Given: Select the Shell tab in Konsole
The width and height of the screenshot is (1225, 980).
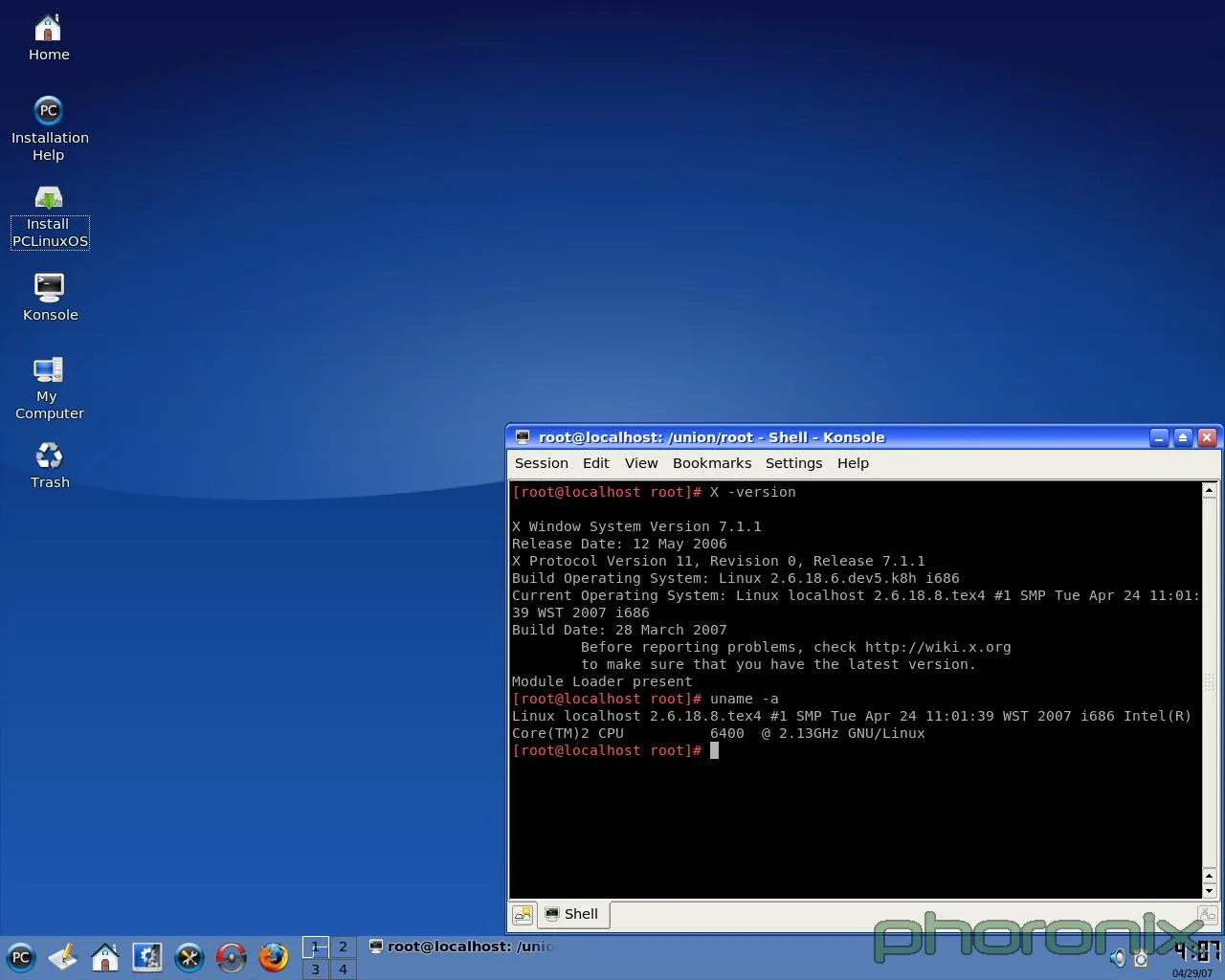Looking at the screenshot, I should click(572, 914).
